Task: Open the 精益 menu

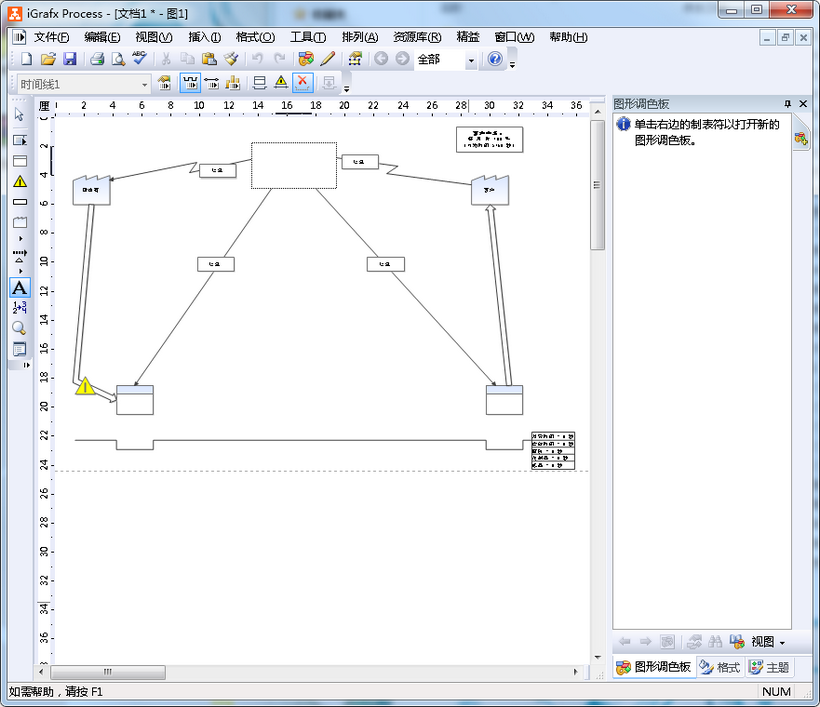Action: (x=468, y=37)
